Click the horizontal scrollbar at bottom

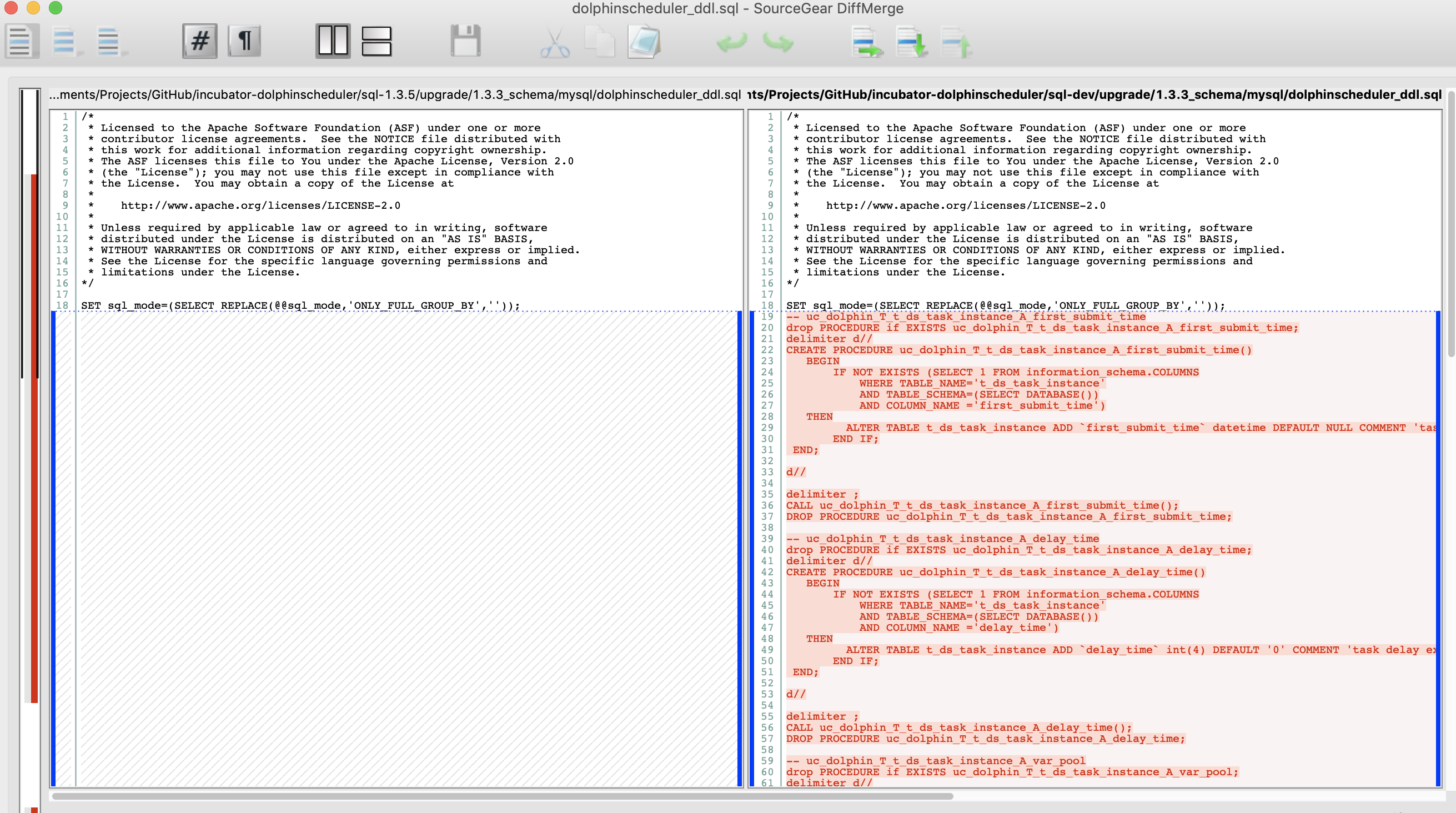[502, 796]
